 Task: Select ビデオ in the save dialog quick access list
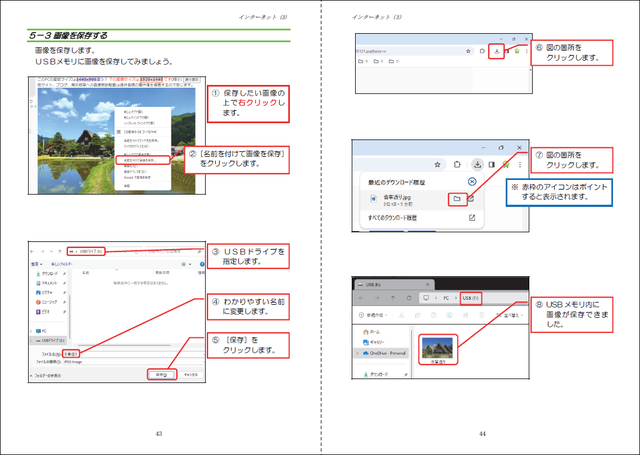[43, 311]
